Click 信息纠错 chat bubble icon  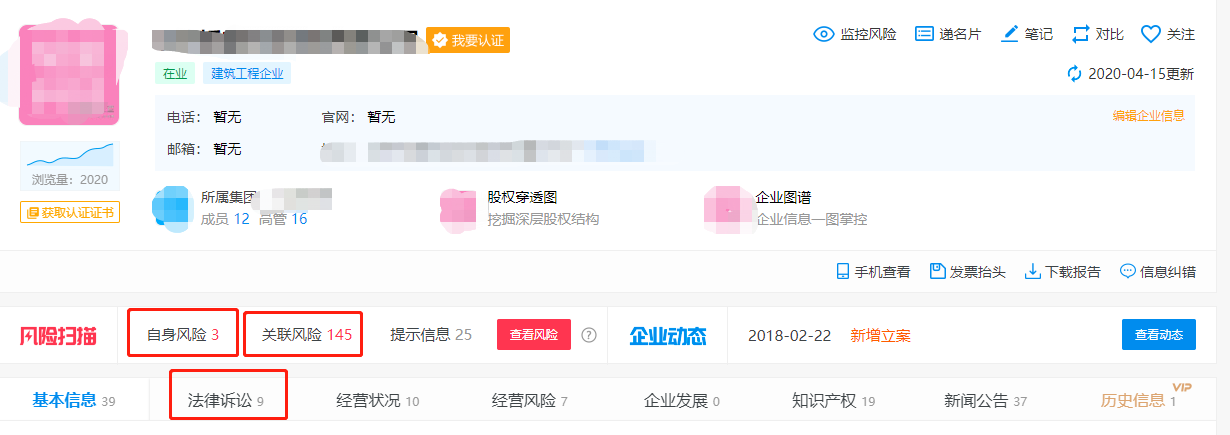[x=1128, y=271]
